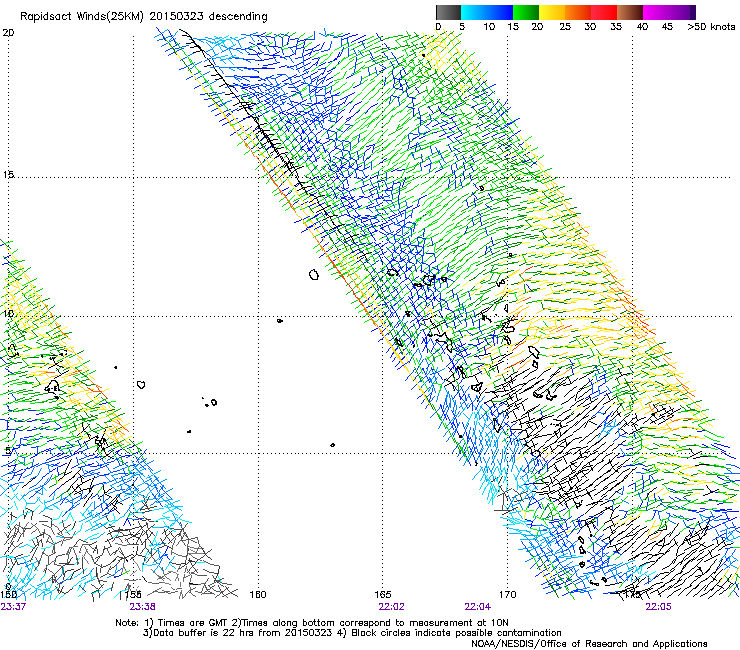740x650 pixels.
Task: Click the orange 25-30 knots legend swatch
Action: click(578, 12)
